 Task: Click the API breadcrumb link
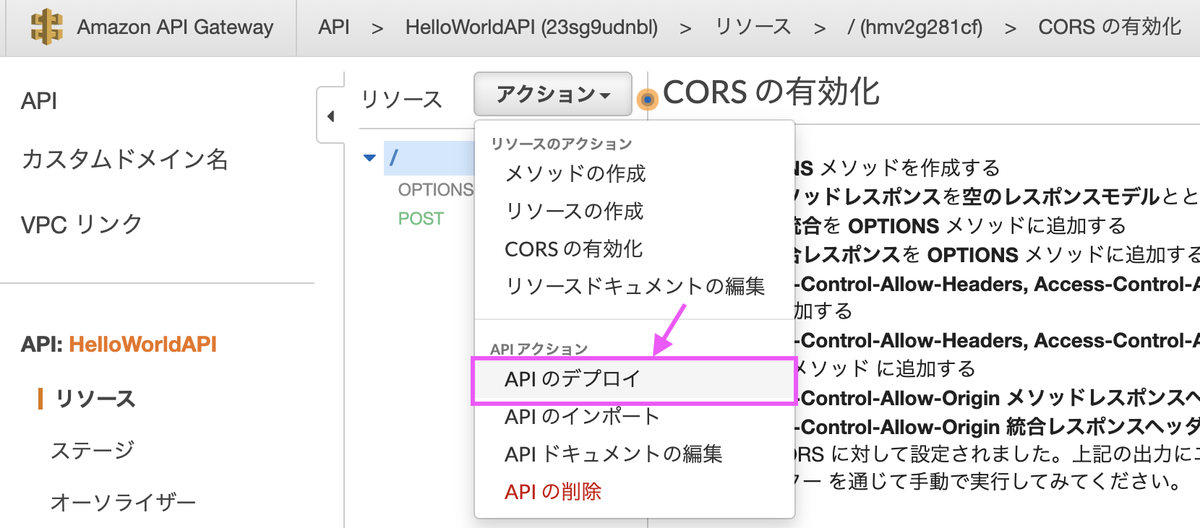point(333,27)
